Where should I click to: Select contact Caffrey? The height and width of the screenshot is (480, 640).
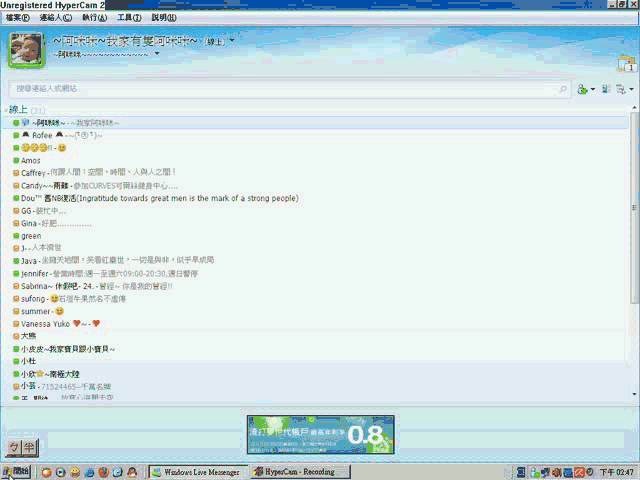point(94,173)
